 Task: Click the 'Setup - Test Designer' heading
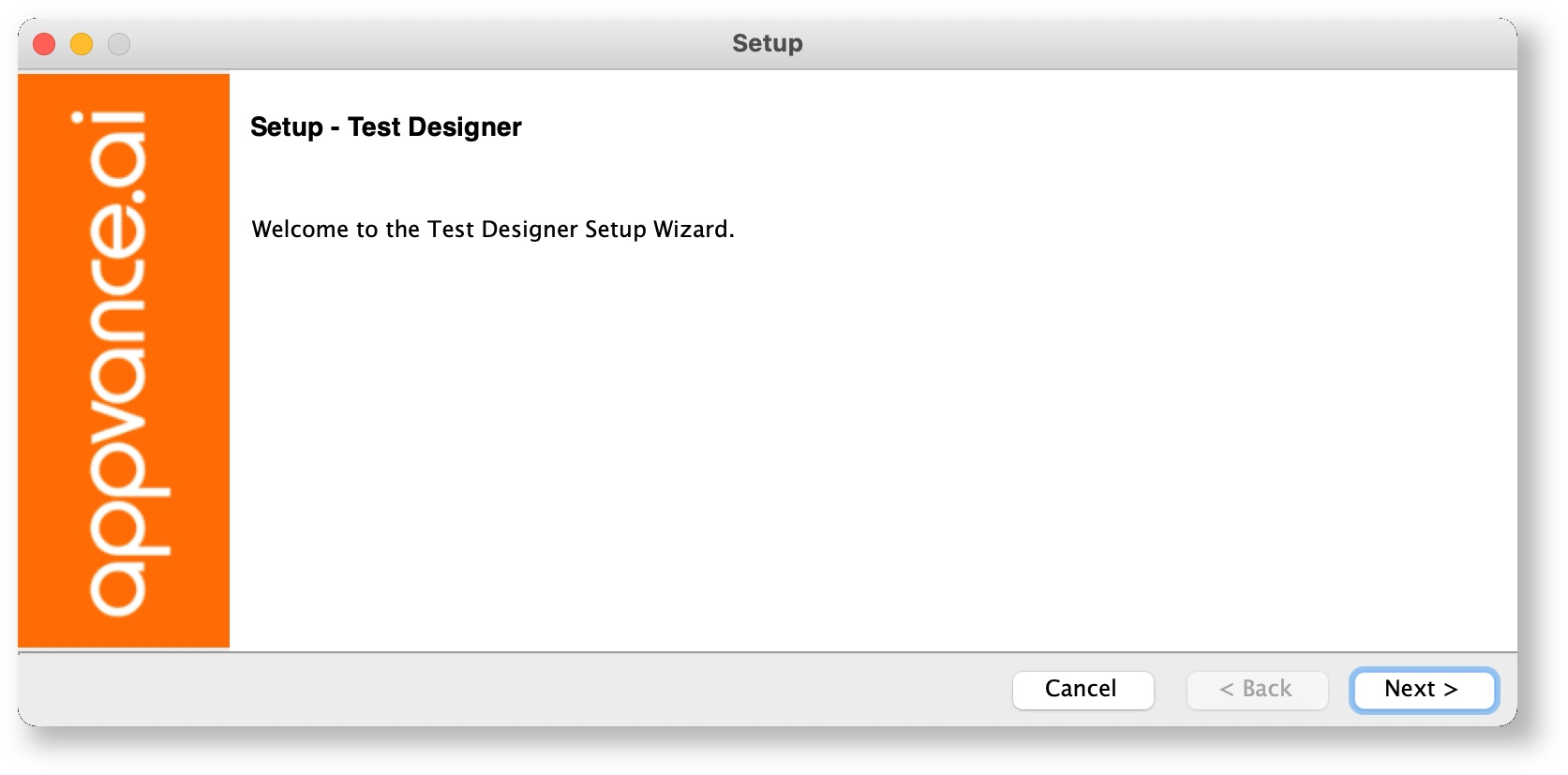click(x=385, y=127)
